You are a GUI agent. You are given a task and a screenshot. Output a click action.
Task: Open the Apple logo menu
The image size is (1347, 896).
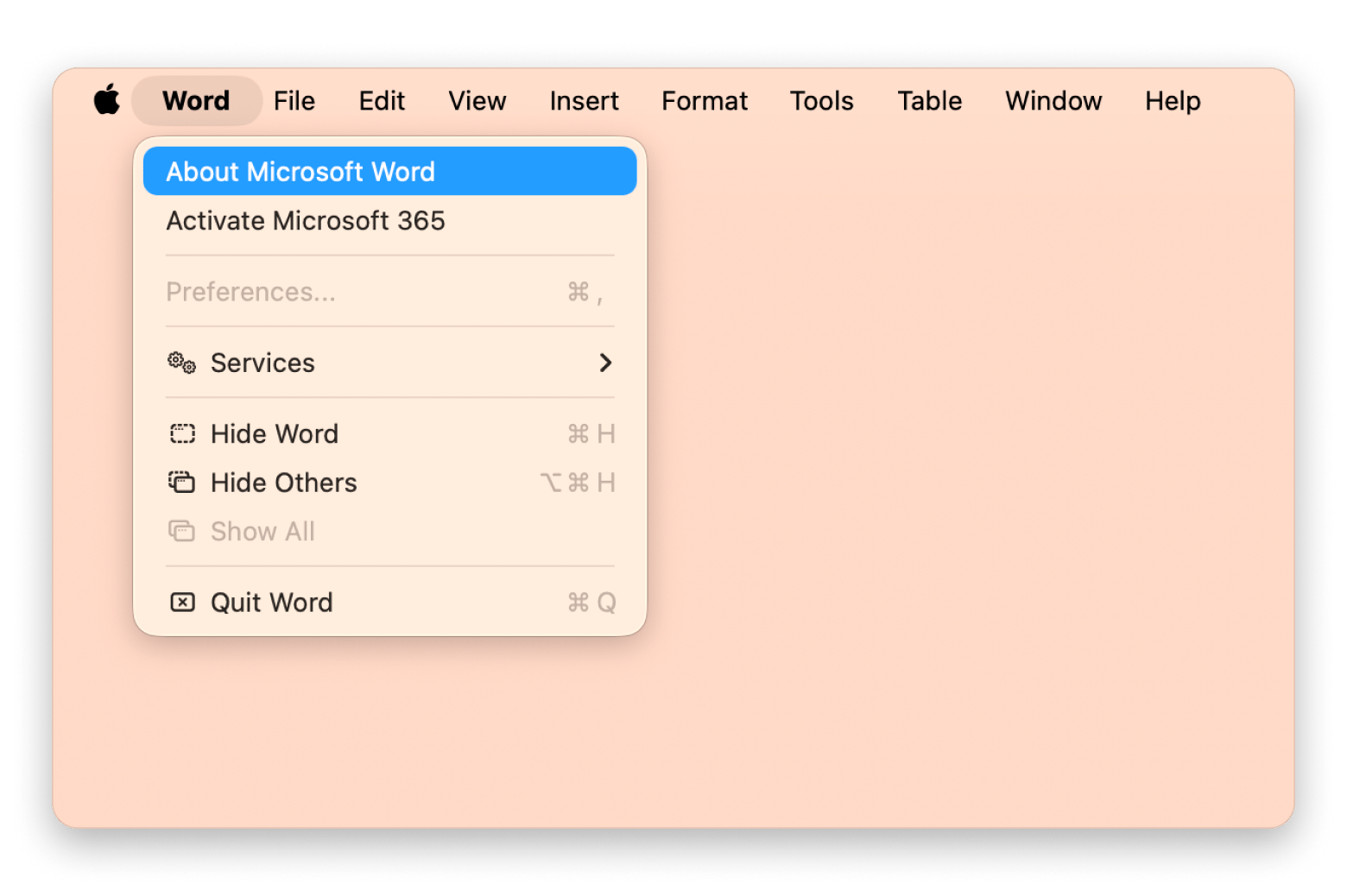(x=107, y=100)
